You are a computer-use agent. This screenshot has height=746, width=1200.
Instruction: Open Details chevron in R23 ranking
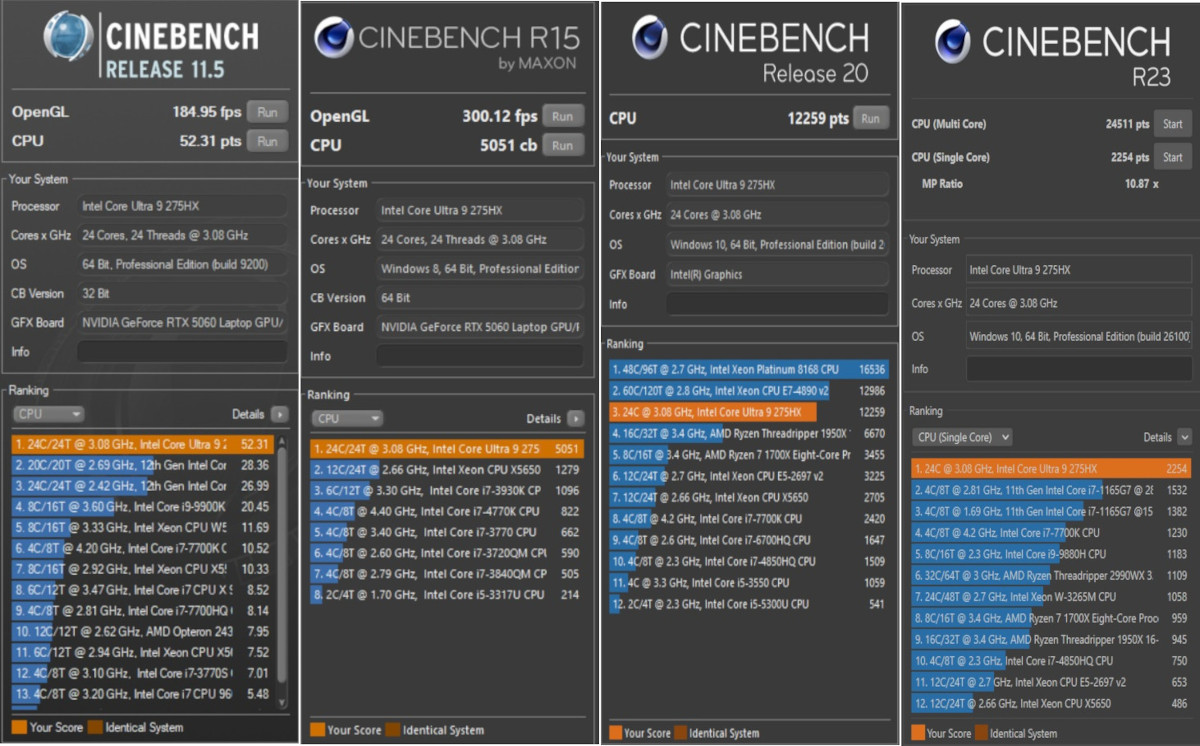click(1184, 437)
